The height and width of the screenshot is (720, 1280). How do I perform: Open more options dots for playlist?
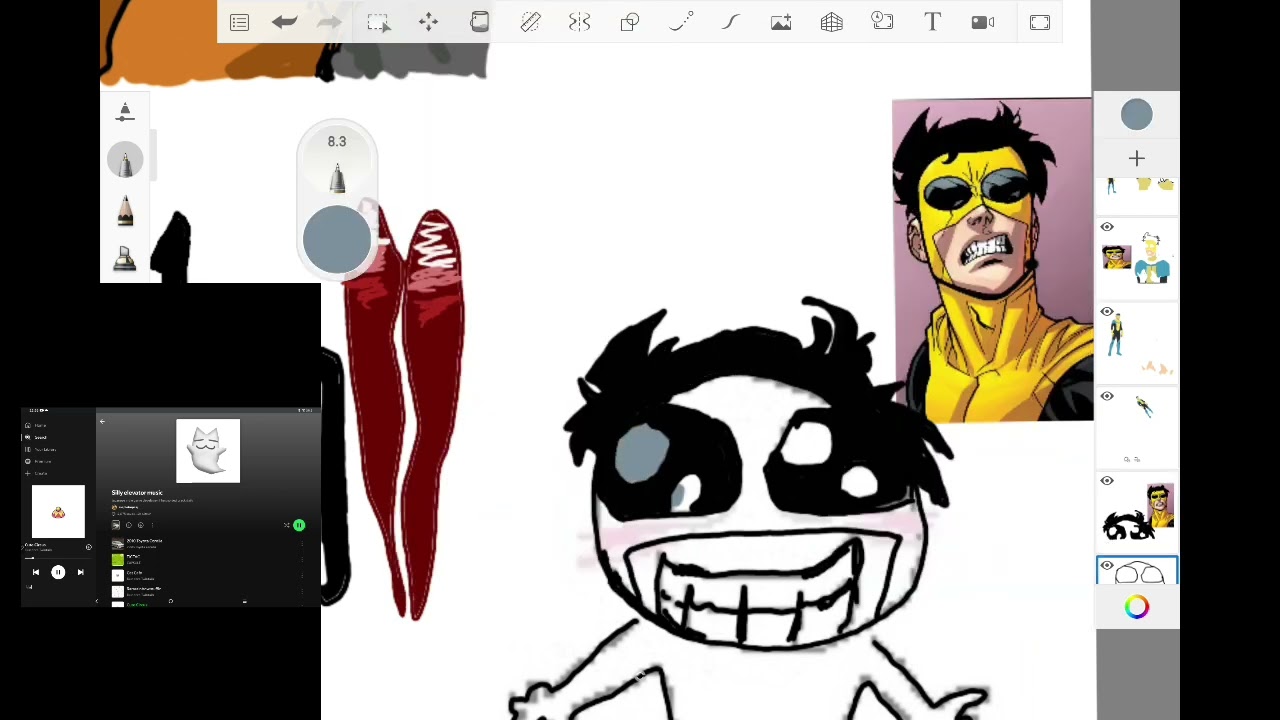pyautogui.click(x=152, y=525)
